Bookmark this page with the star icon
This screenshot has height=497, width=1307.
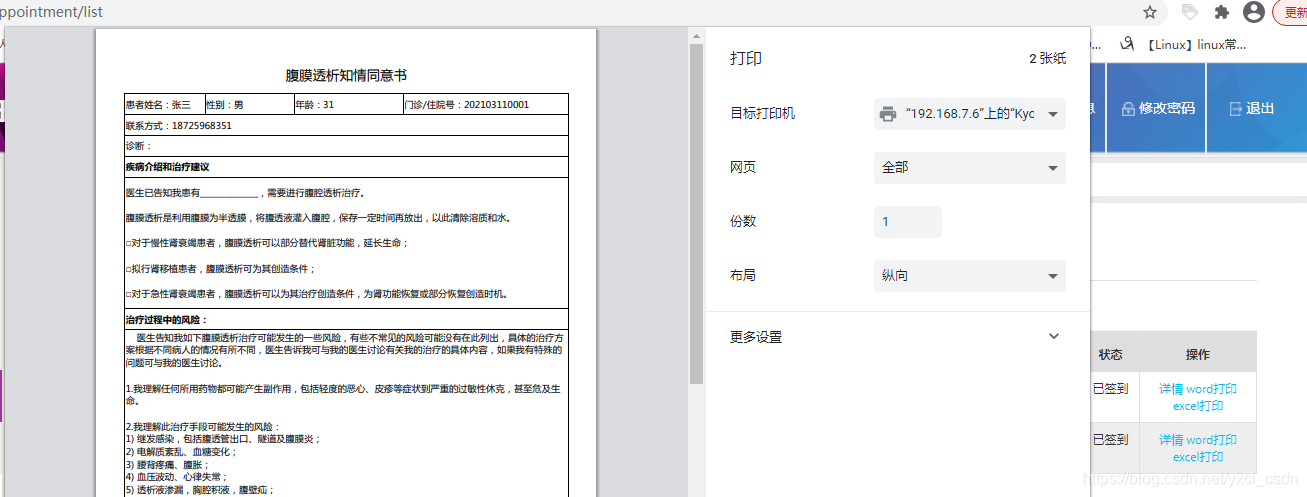click(x=1150, y=12)
